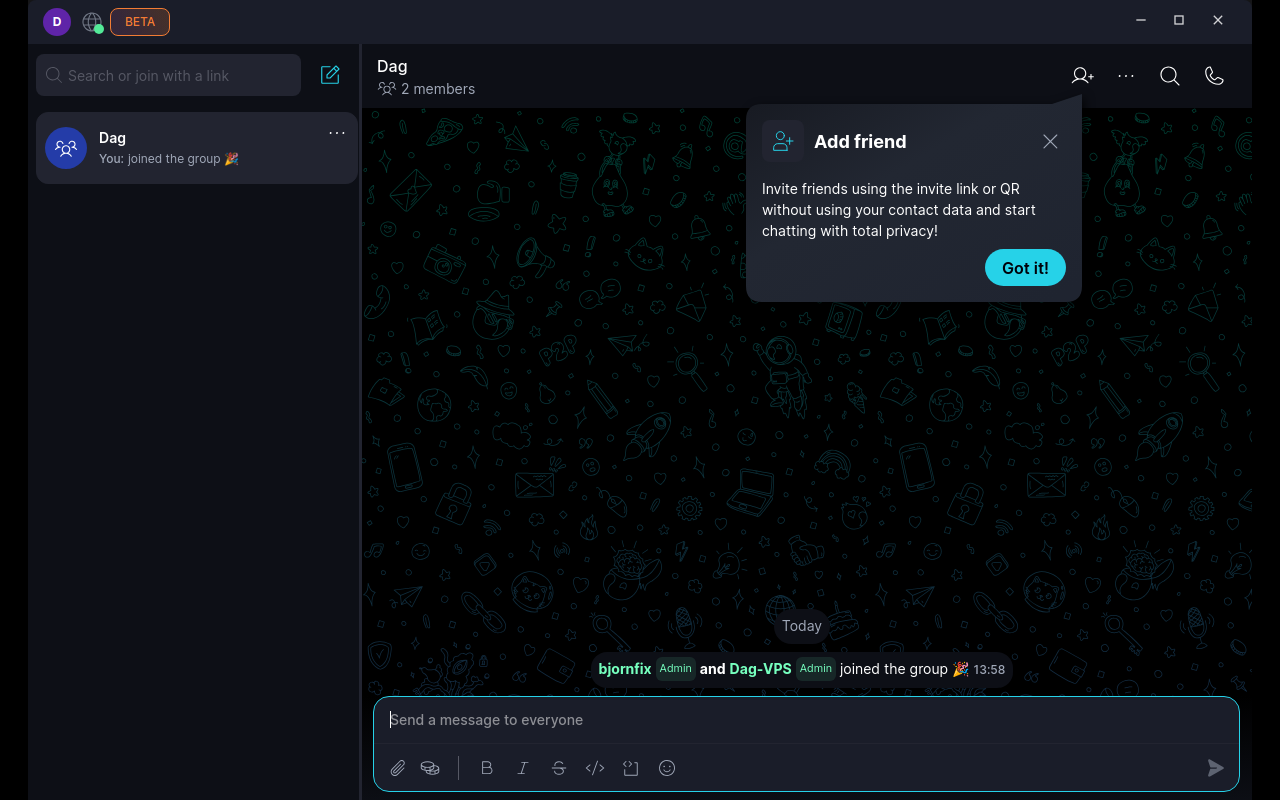Open the emoji picker
This screenshot has width=1280, height=800.
point(667,768)
